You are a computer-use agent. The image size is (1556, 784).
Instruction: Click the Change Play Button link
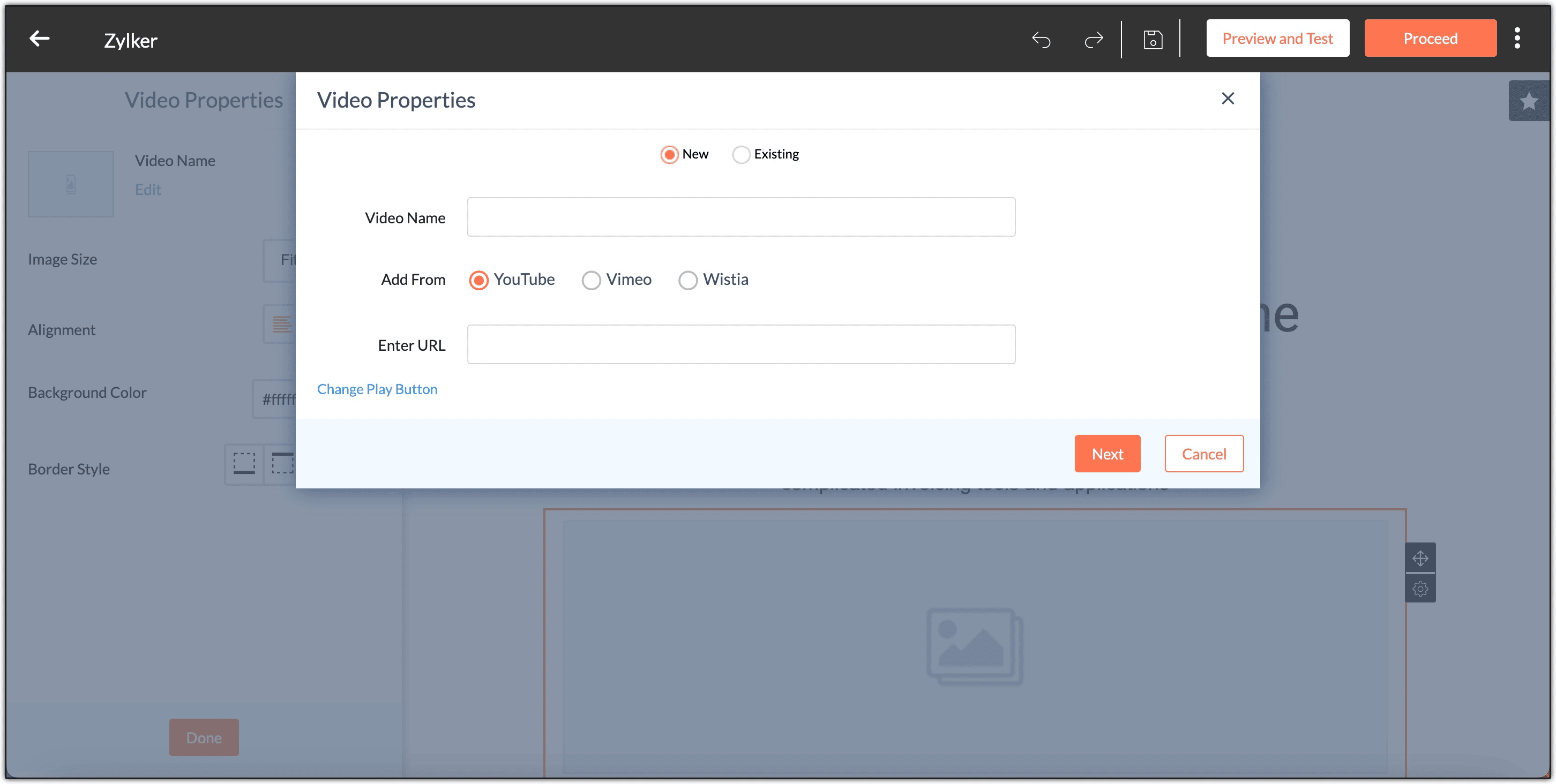pyautogui.click(x=377, y=389)
